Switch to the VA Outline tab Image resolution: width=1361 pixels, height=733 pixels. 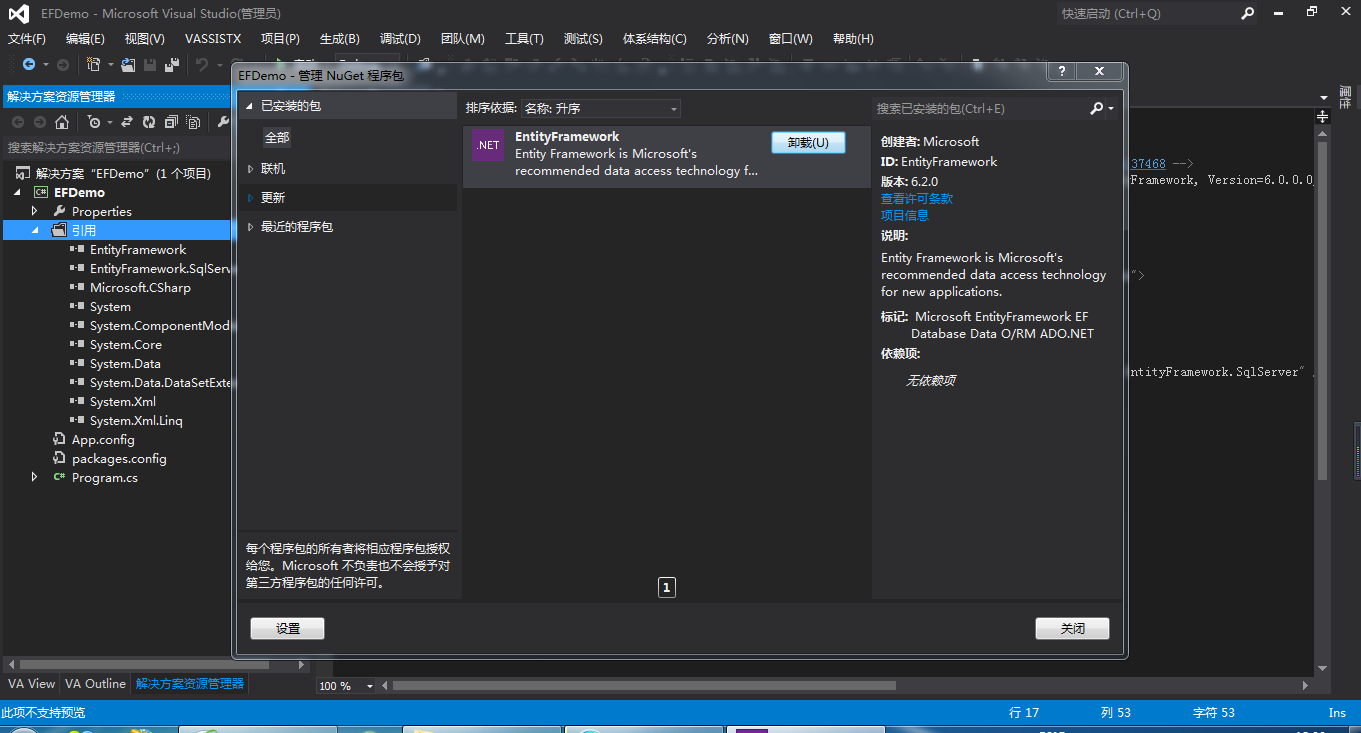(96, 684)
